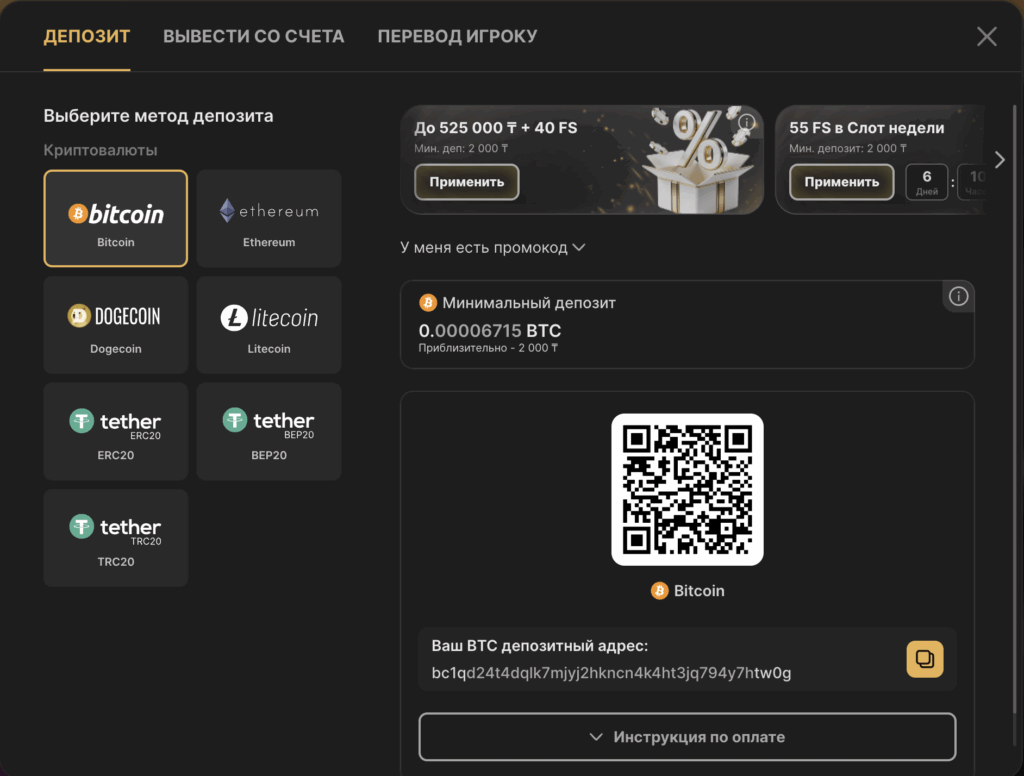
Task: Choose Tether TRC20 deposit method
Action: coord(116,538)
